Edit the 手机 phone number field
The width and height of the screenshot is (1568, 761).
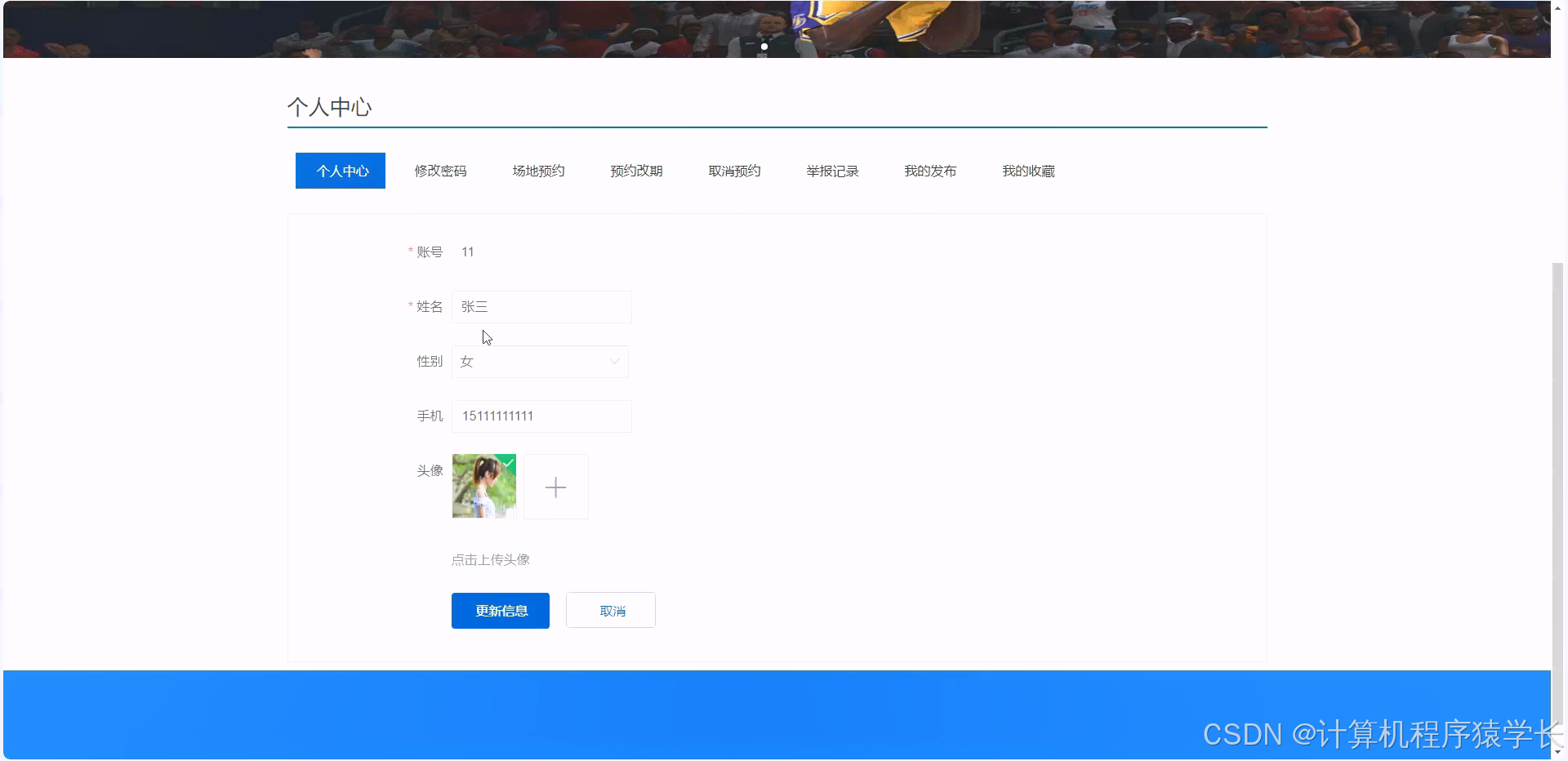(541, 416)
